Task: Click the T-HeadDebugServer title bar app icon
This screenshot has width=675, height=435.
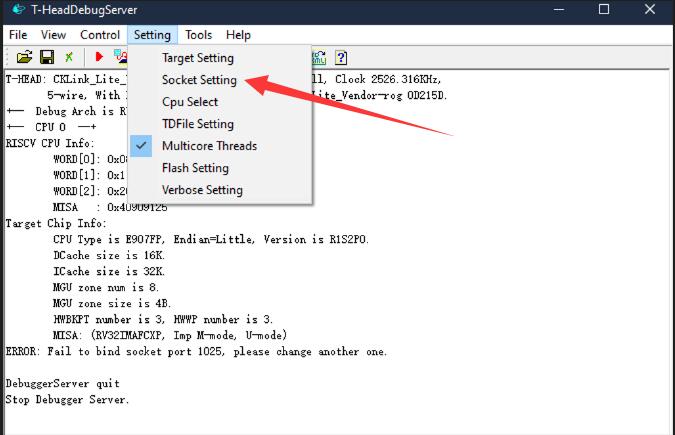Action: point(18,9)
